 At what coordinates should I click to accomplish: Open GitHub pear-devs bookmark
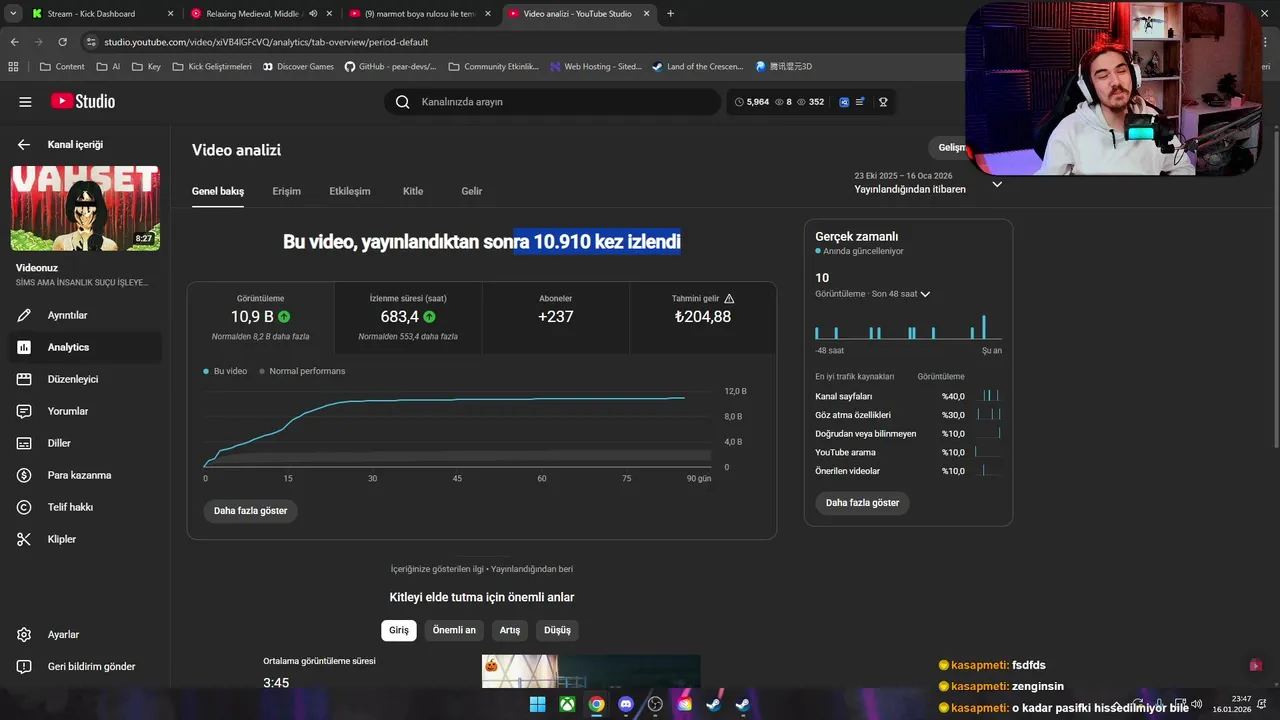(x=391, y=67)
